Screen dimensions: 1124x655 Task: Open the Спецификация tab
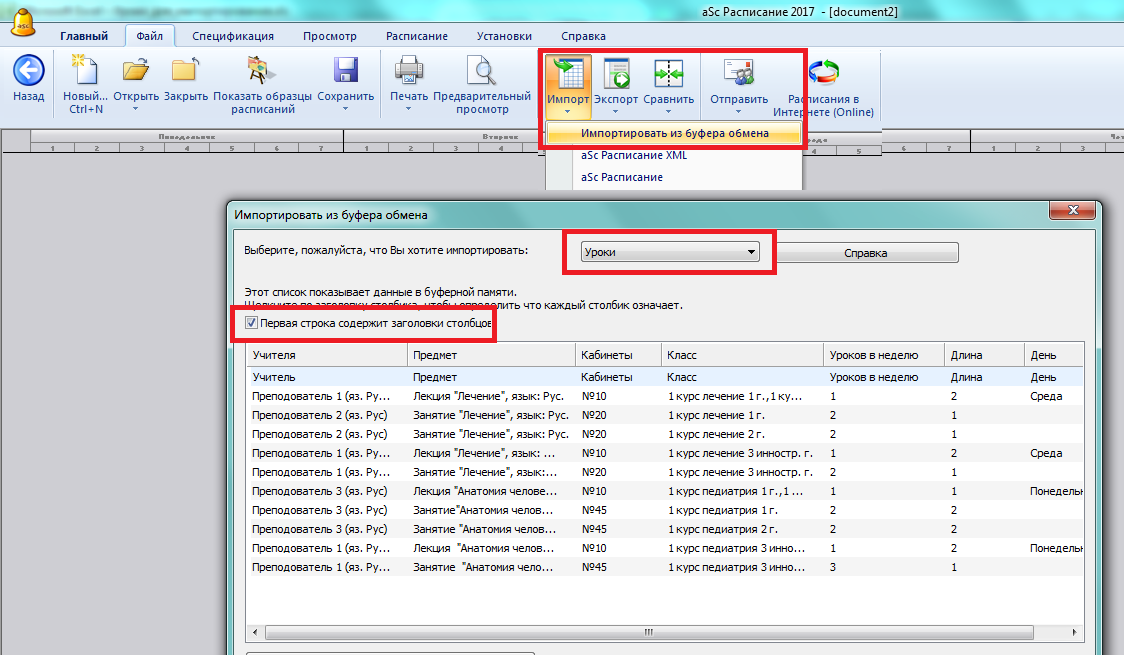point(233,36)
